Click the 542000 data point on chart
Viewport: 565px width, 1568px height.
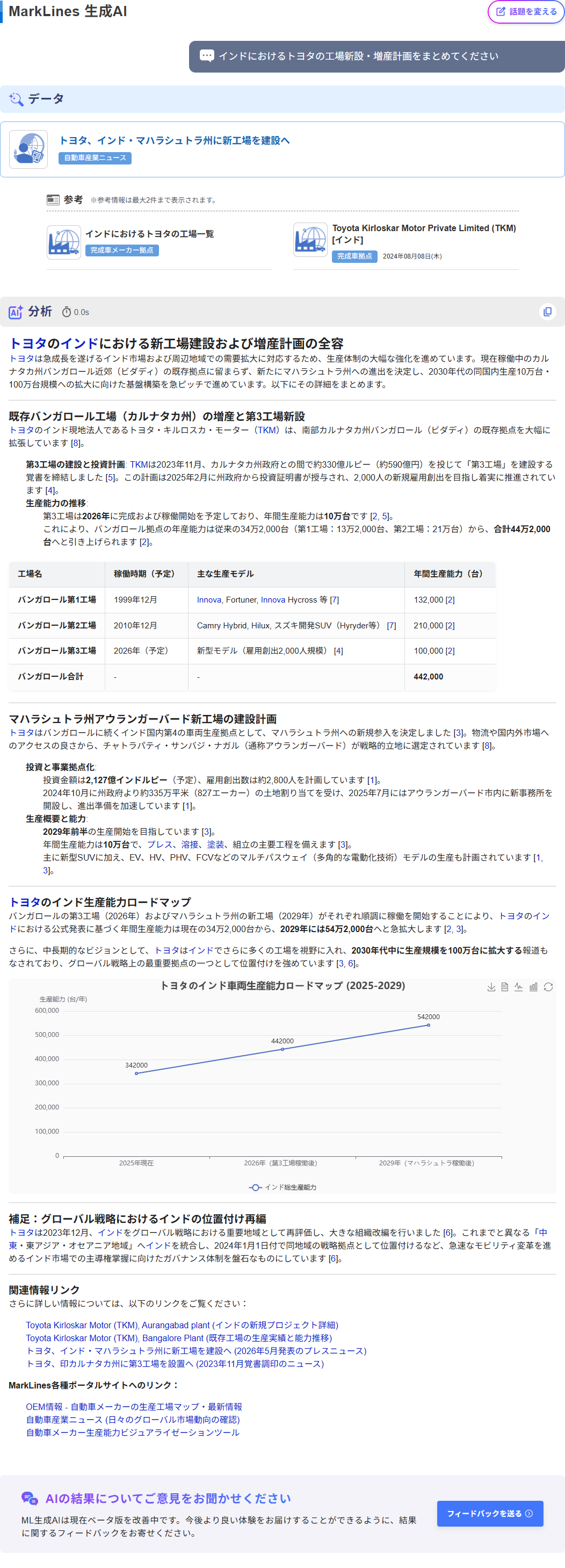click(x=428, y=1025)
